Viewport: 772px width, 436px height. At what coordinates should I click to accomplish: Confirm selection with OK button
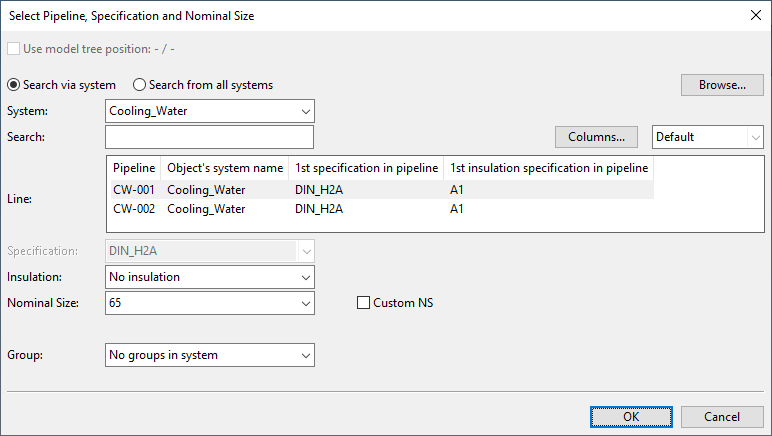pos(630,417)
